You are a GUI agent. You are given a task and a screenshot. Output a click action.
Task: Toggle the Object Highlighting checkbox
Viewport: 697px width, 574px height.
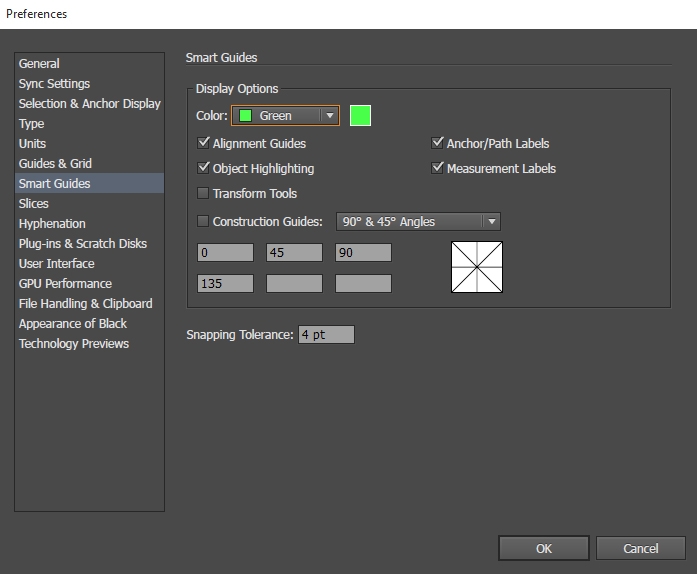click(203, 168)
